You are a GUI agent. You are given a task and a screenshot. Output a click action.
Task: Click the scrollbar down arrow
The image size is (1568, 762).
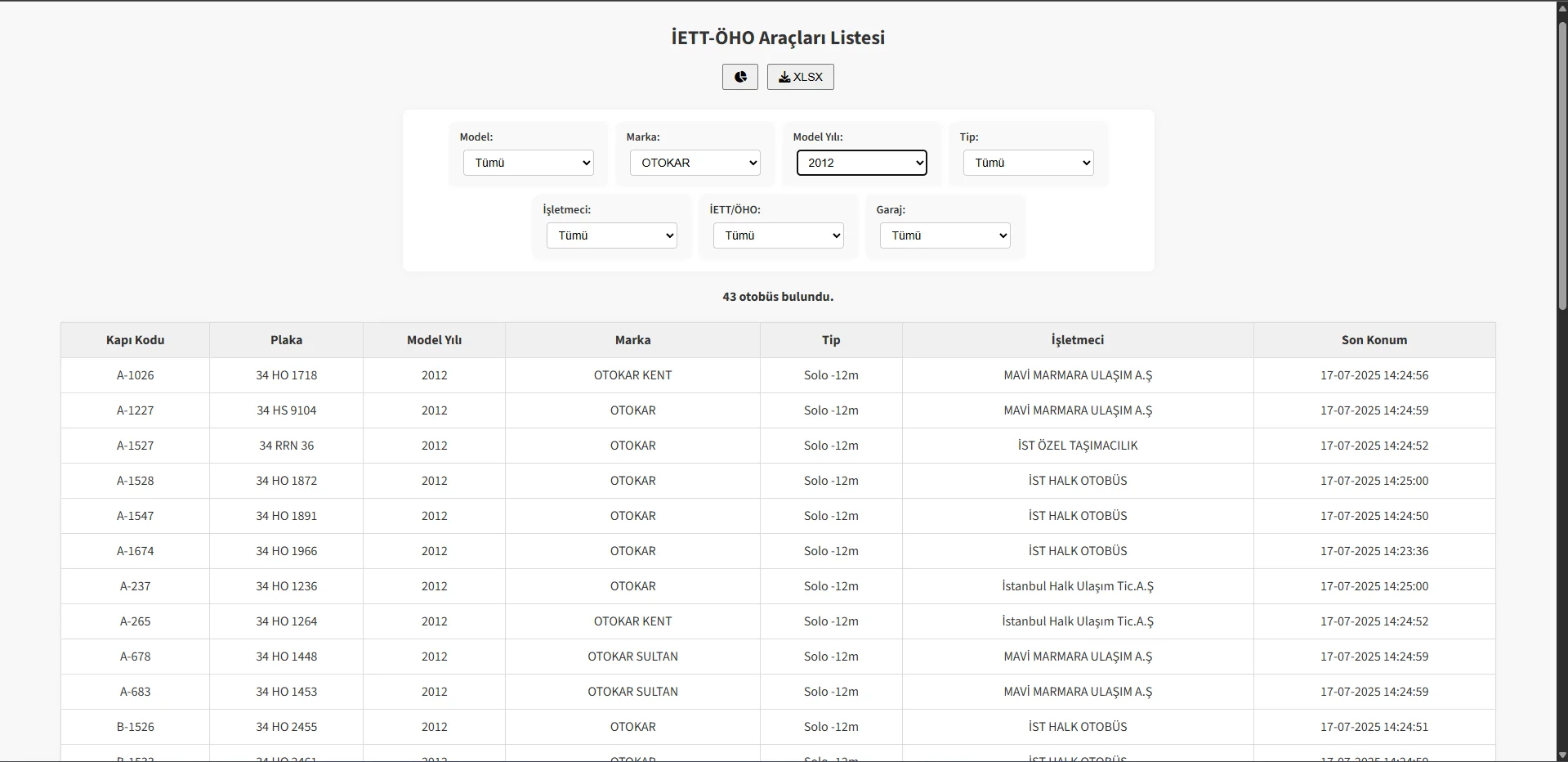(1561, 755)
